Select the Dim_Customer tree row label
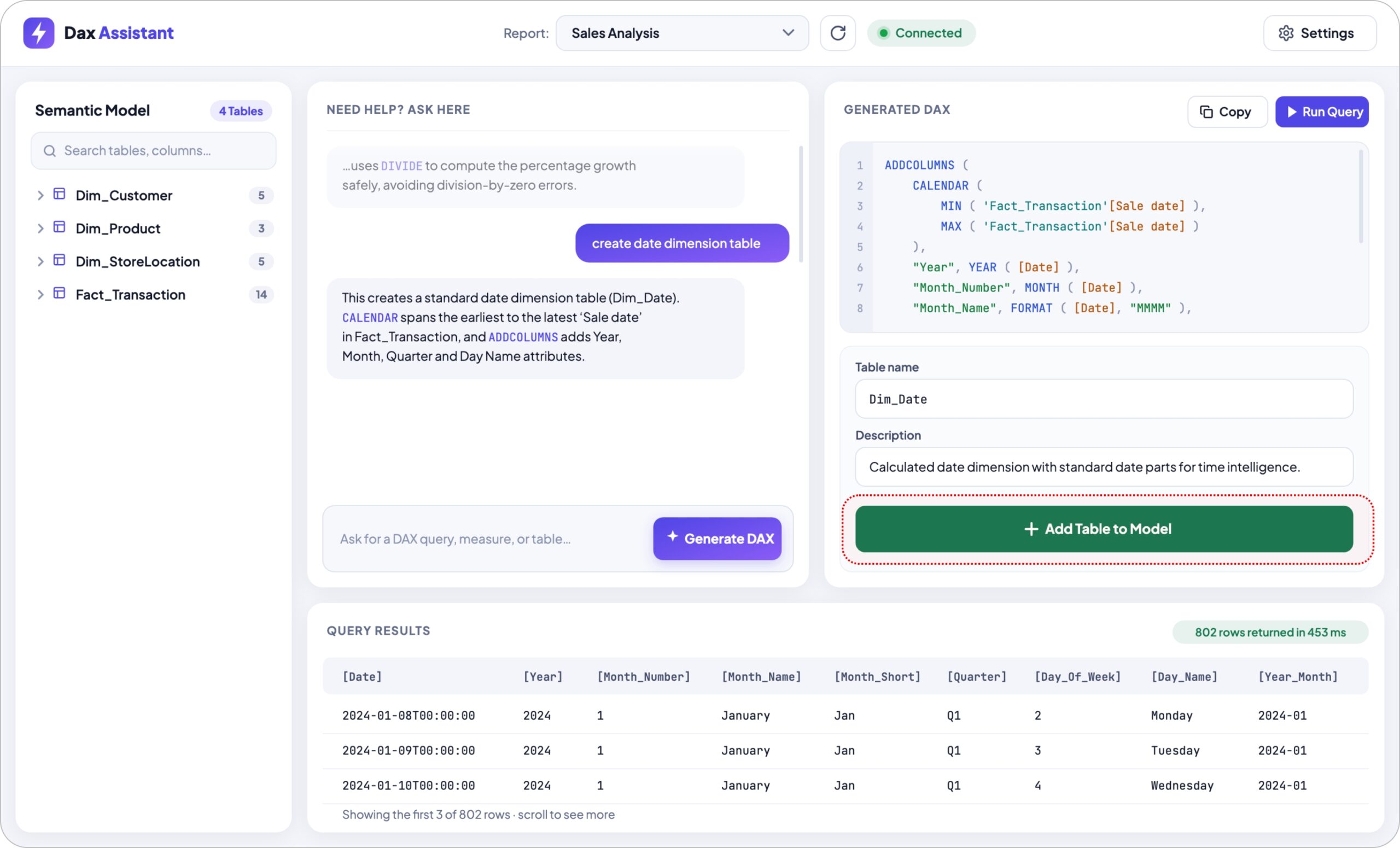The width and height of the screenshot is (1400, 848). (x=124, y=195)
